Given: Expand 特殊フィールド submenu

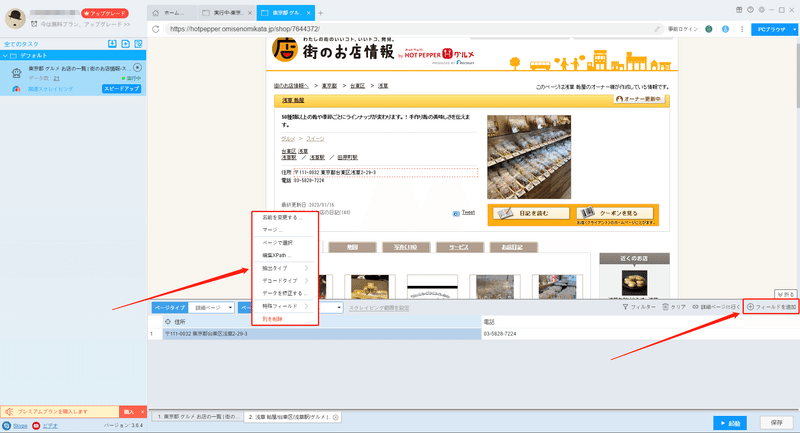Looking at the screenshot, I should pos(285,306).
